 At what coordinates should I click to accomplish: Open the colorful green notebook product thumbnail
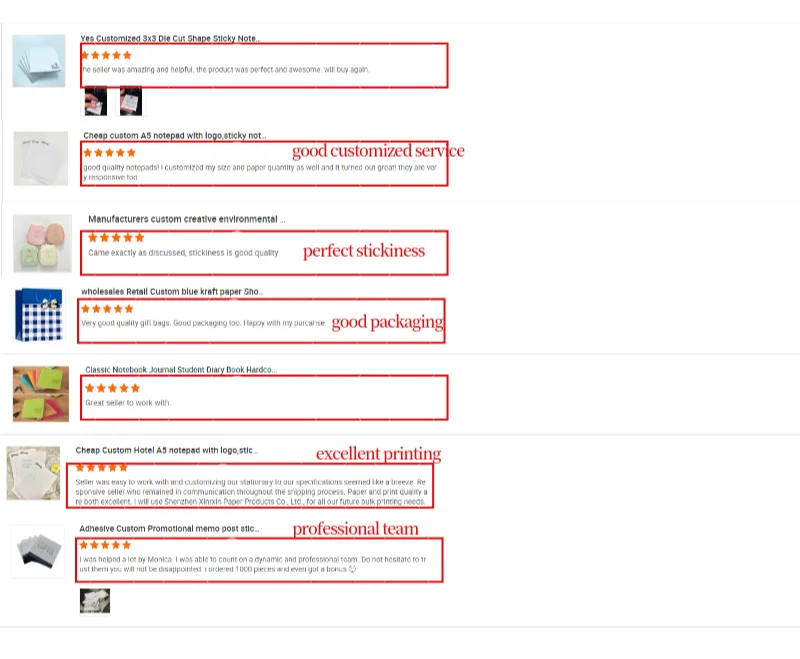[41, 394]
